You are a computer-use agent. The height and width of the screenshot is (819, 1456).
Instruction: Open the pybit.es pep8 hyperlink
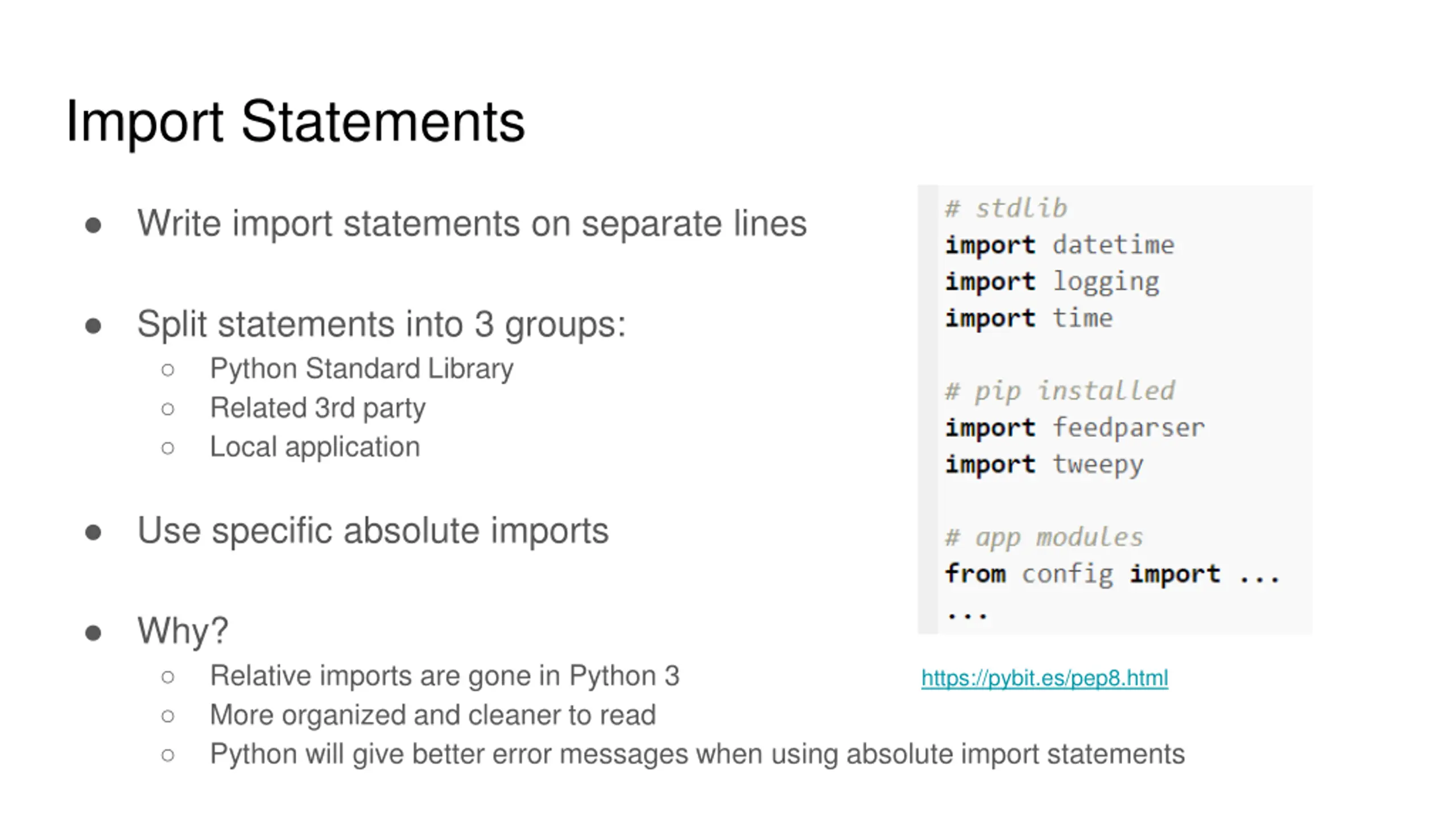click(x=1044, y=678)
